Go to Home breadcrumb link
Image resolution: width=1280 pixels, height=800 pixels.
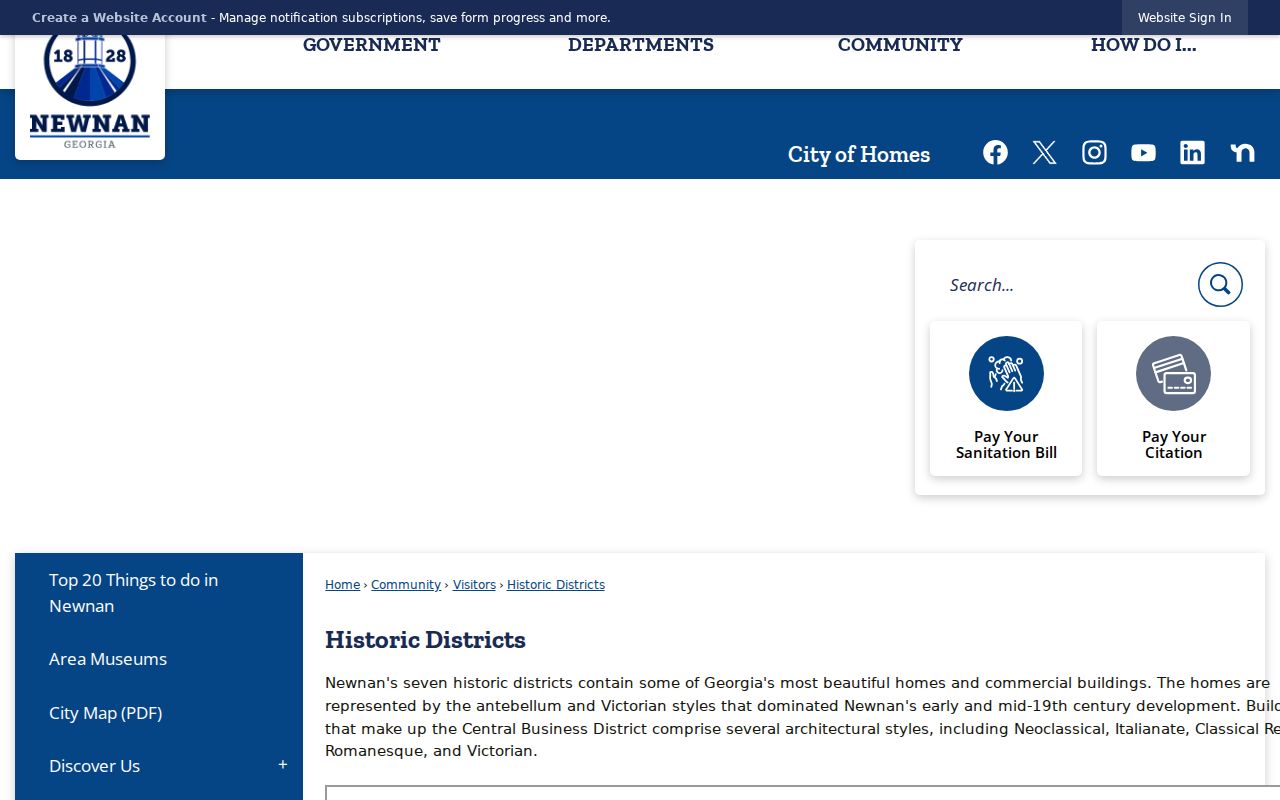click(x=342, y=585)
